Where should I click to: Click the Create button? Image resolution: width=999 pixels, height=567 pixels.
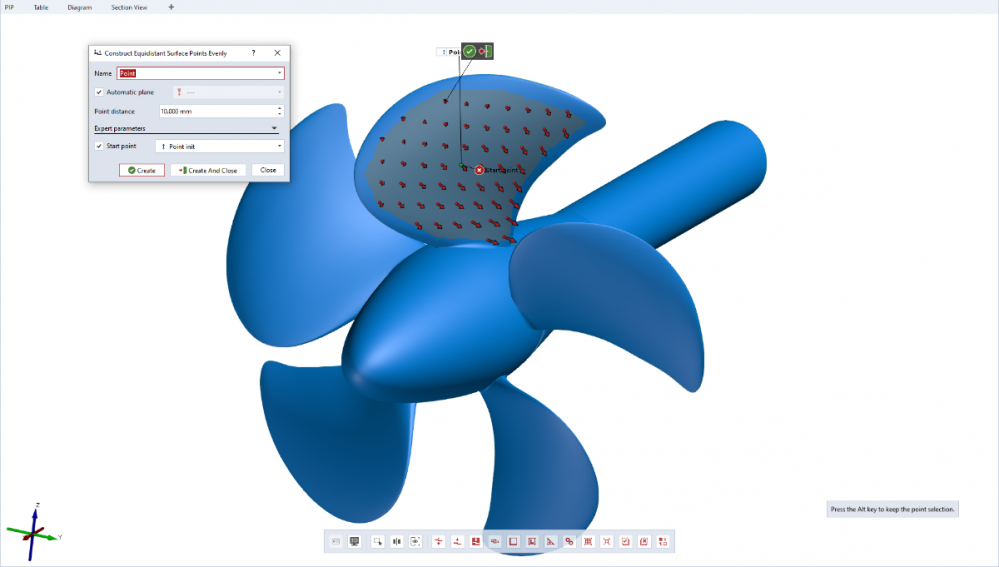pos(141,170)
